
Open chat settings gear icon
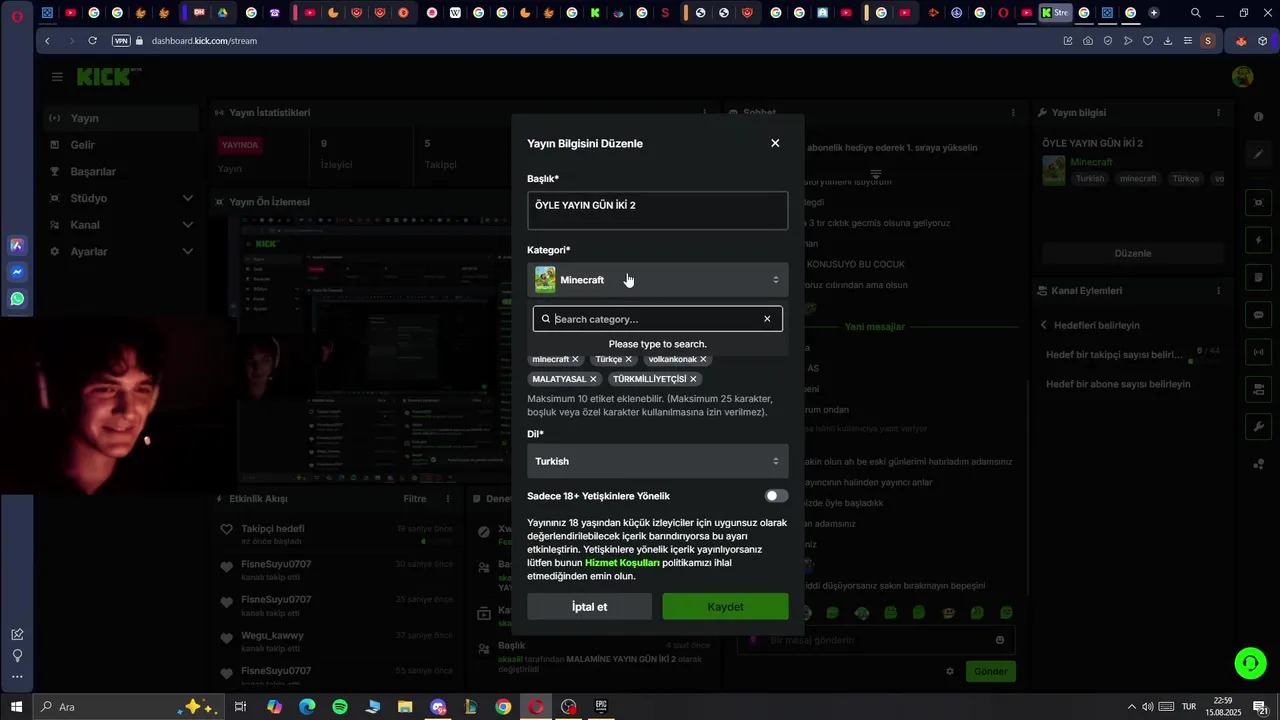point(950,671)
